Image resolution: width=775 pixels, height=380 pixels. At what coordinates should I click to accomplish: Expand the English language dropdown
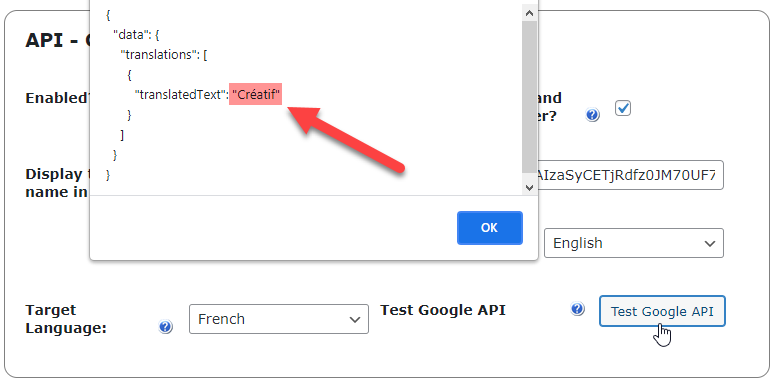click(634, 243)
